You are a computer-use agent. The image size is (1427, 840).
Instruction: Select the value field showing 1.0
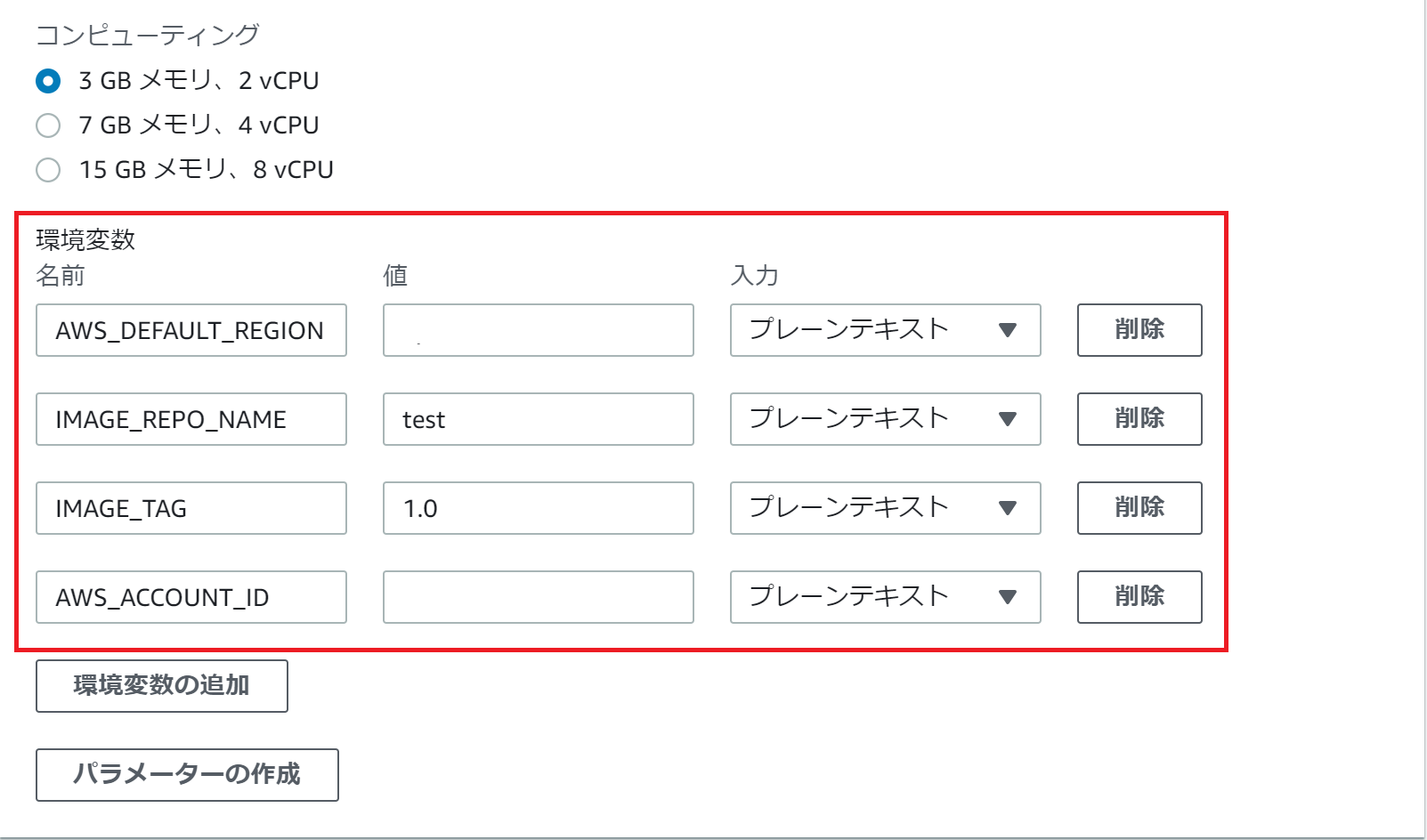(538, 508)
